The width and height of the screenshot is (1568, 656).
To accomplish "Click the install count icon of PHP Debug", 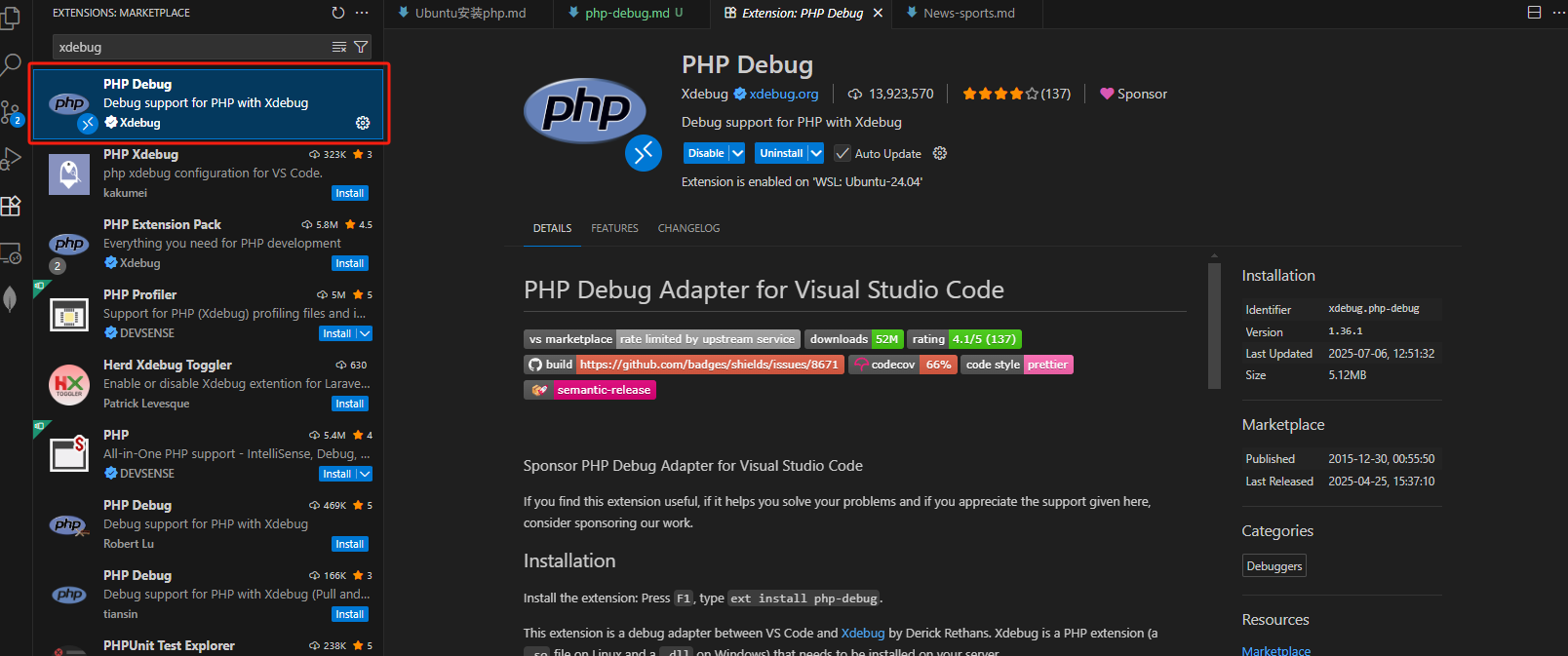I will 855,94.
